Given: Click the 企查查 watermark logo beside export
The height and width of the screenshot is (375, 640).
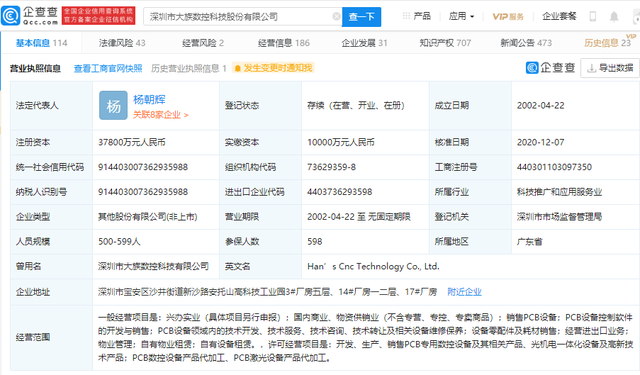Looking at the screenshot, I should [551, 68].
